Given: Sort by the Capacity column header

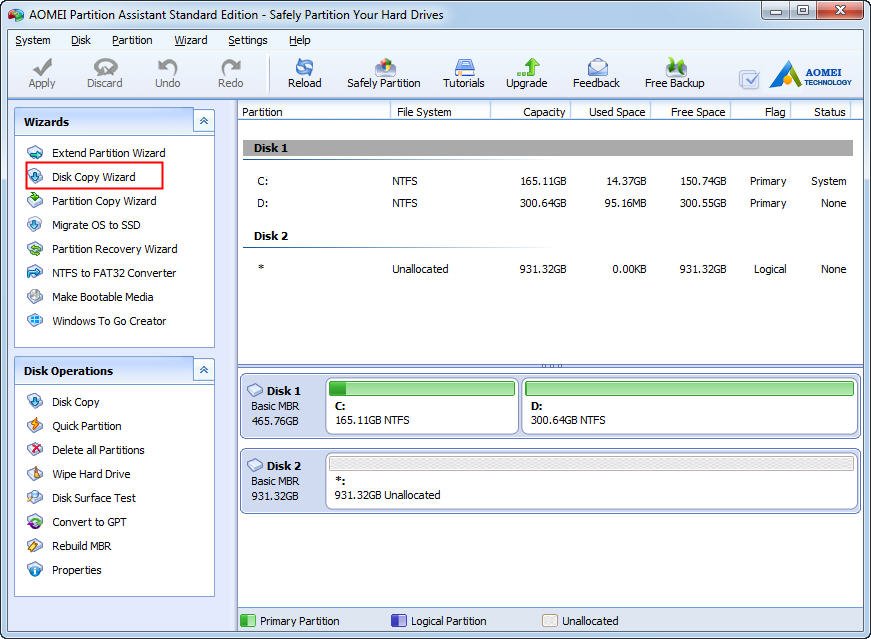Looking at the screenshot, I should pos(543,112).
